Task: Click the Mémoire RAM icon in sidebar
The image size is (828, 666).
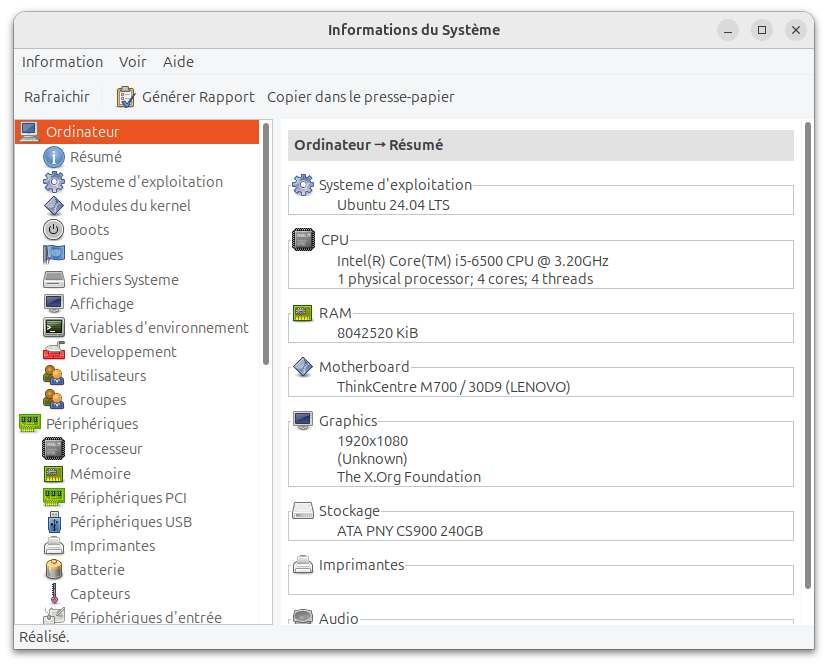Action: [x=53, y=474]
